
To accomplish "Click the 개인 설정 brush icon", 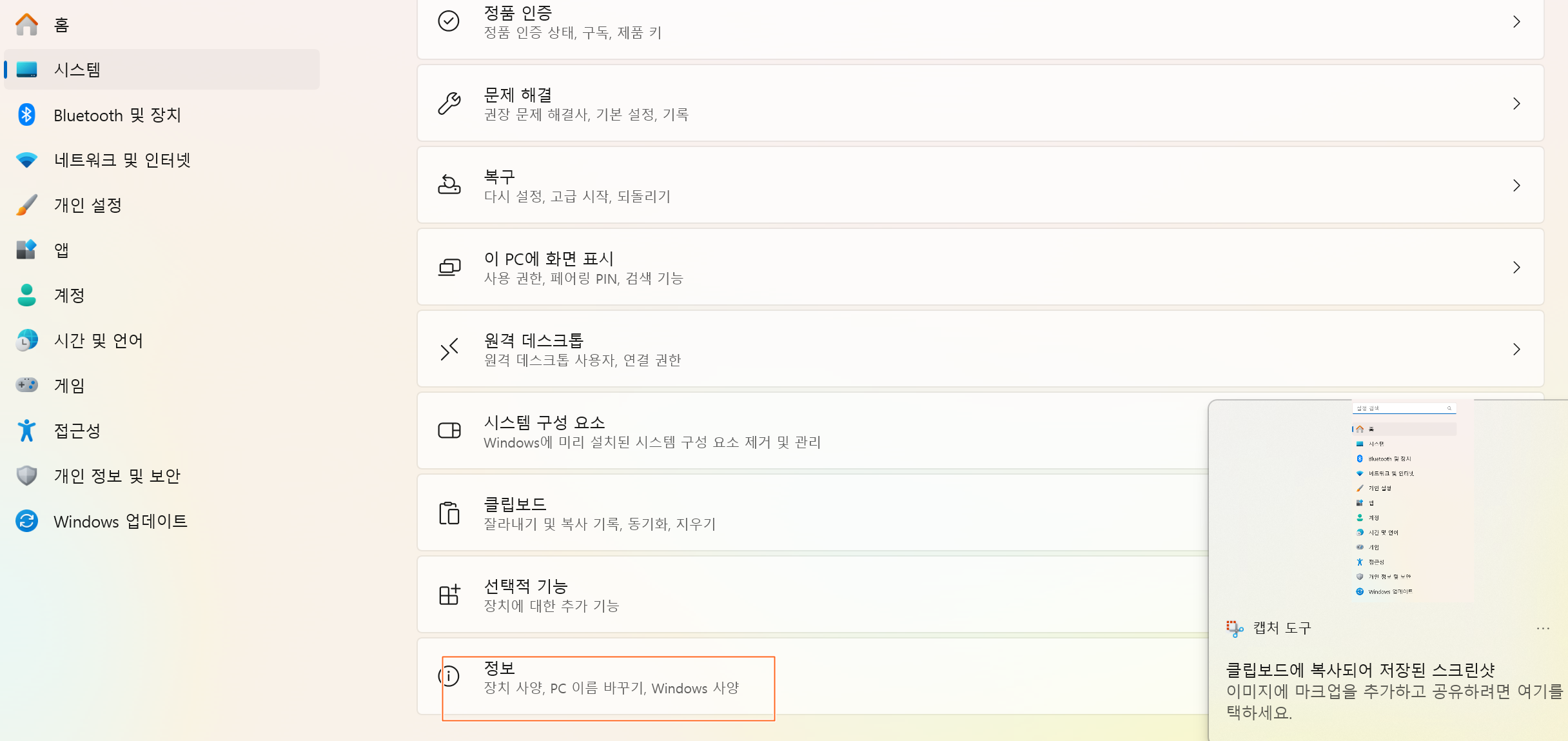I will pos(26,204).
